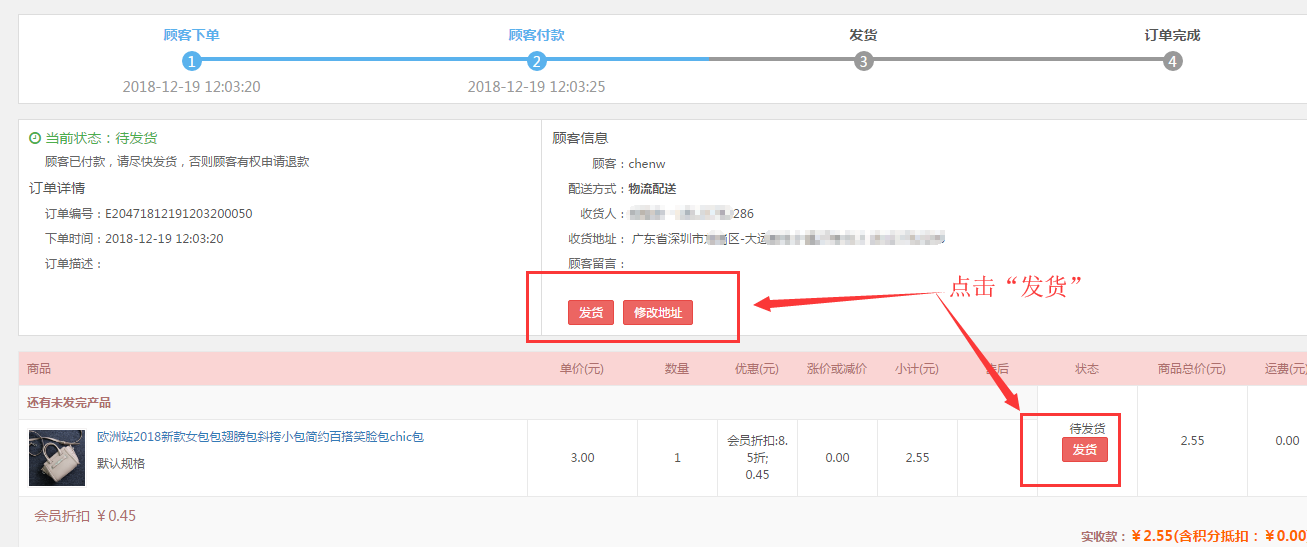The height and width of the screenshot is (547, 1307).
Task: Click the 订单完成 step label
Action: coord(1172,35)
